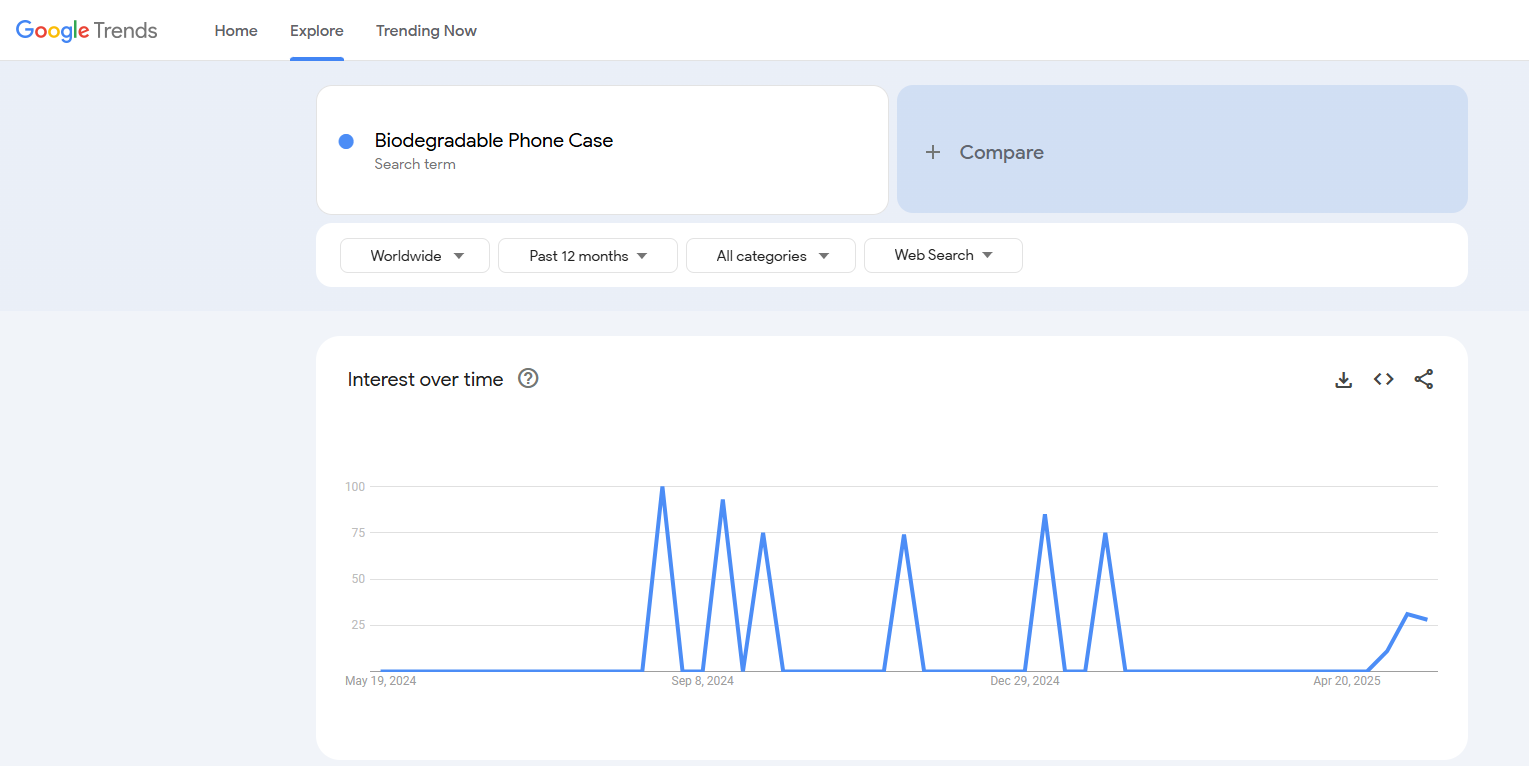Open the Trending Now tab
1529x766 pixels.
(x=426, y=31)
